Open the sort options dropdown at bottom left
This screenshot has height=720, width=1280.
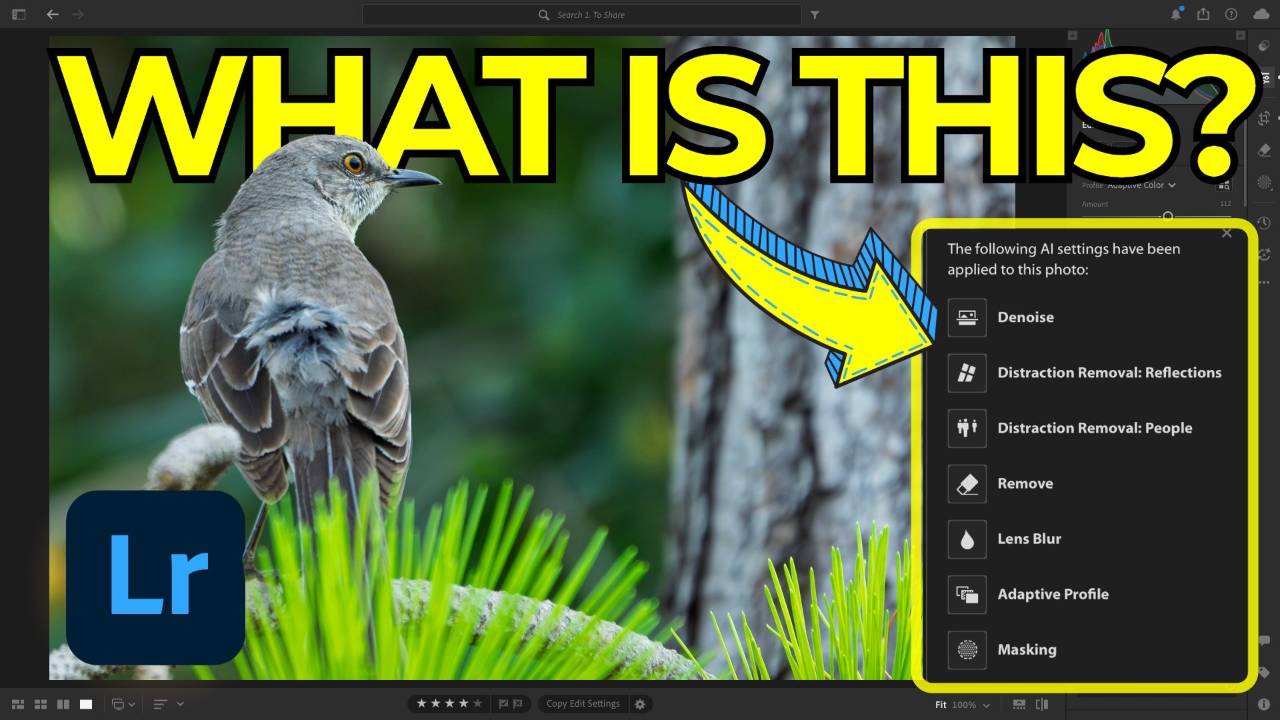[180, 704]
